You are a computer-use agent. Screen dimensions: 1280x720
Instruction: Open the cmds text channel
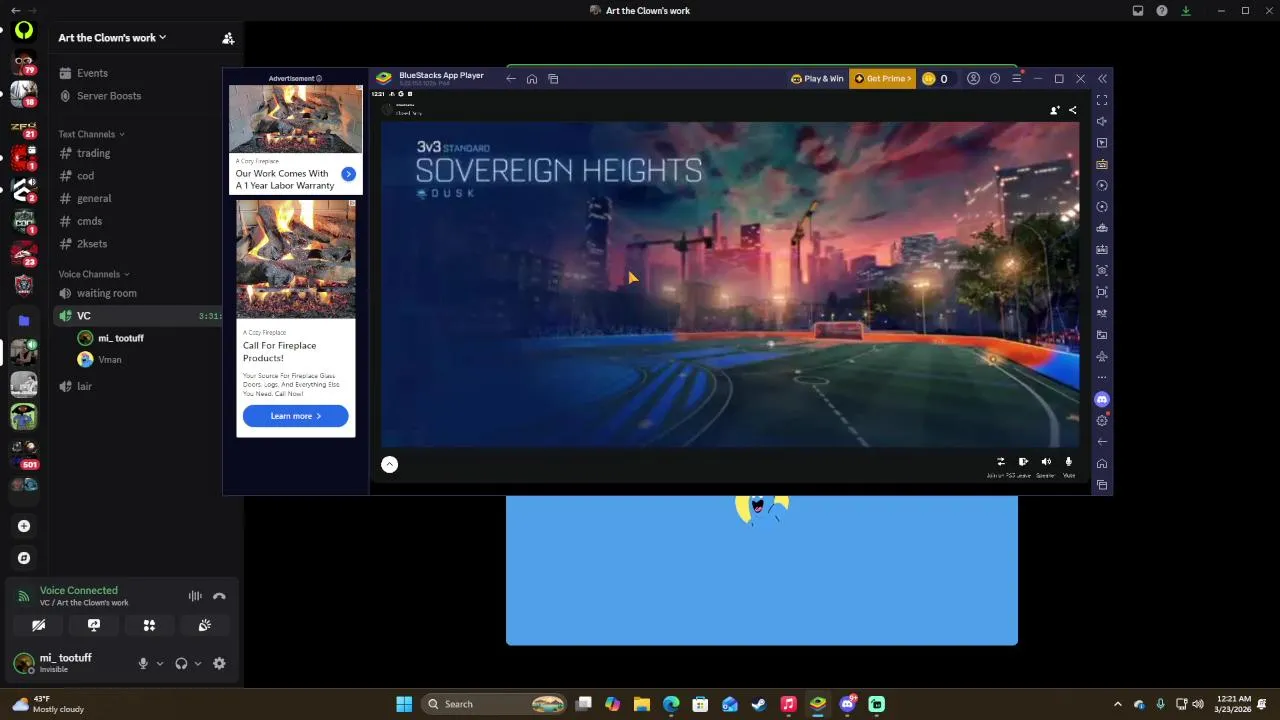tap(89, 221)
